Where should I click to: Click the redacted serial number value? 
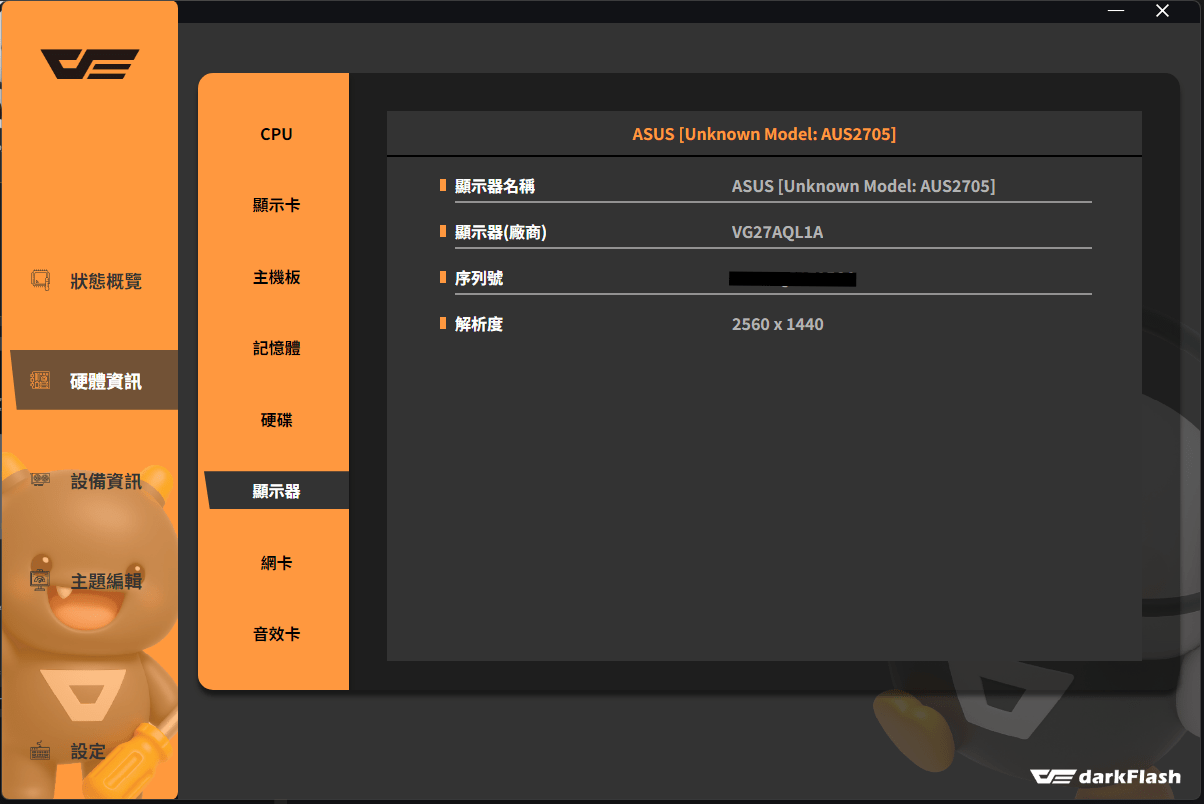coord(792,278)
